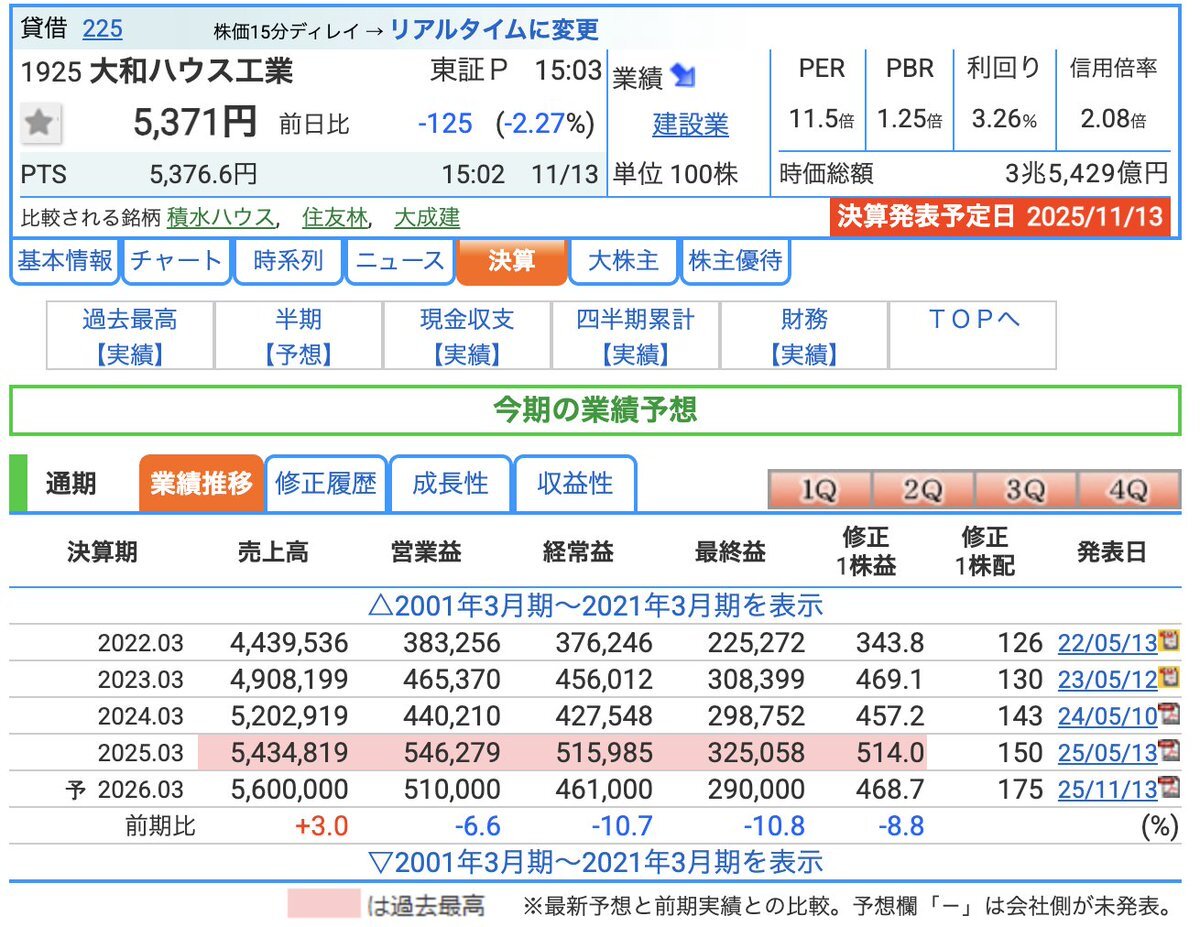1200x927 pixels.
Task: Open PDF icon for 24/05/10 row
Action: tap(1169, 715)
